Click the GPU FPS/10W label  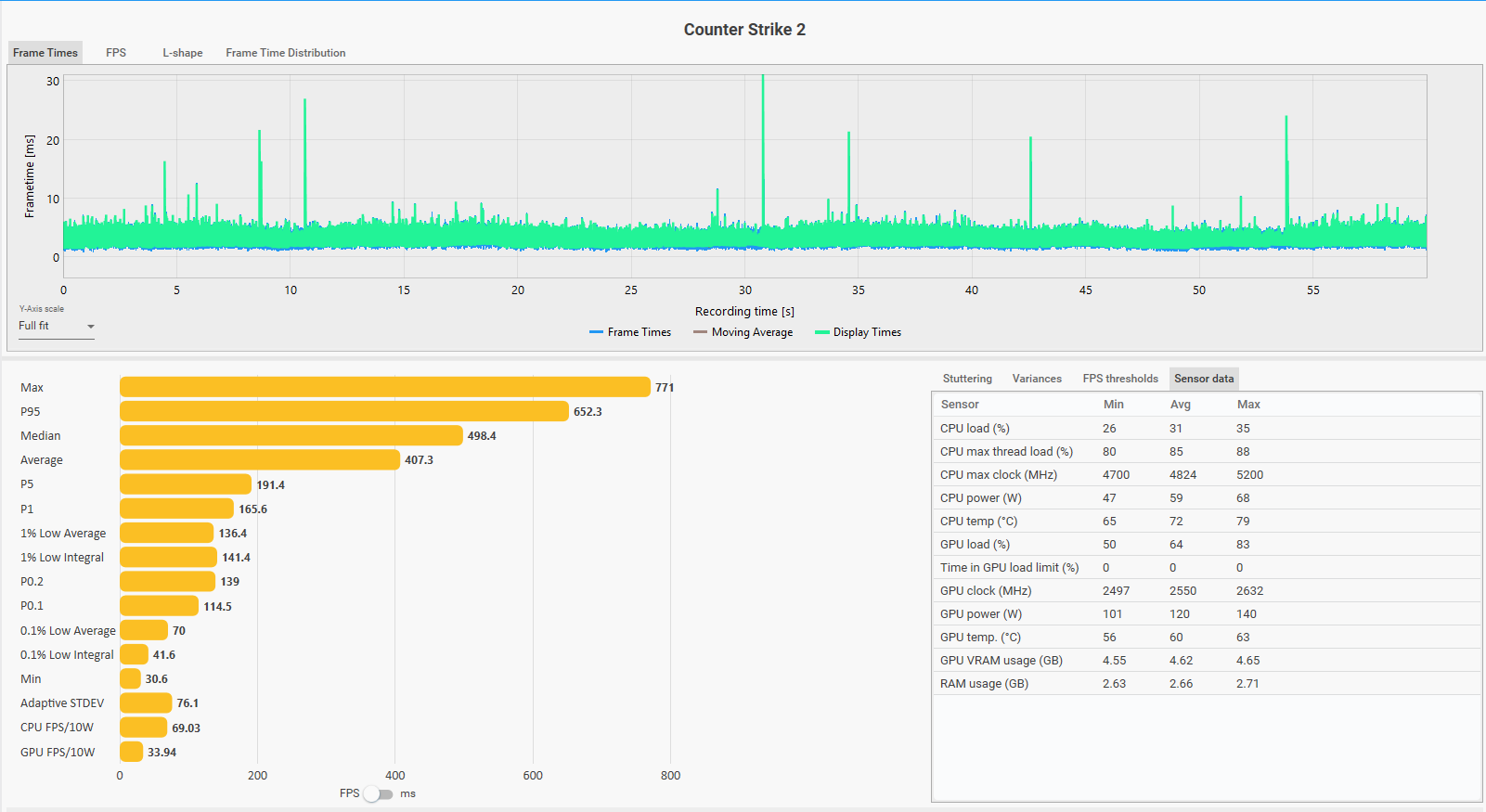(58, 753)
